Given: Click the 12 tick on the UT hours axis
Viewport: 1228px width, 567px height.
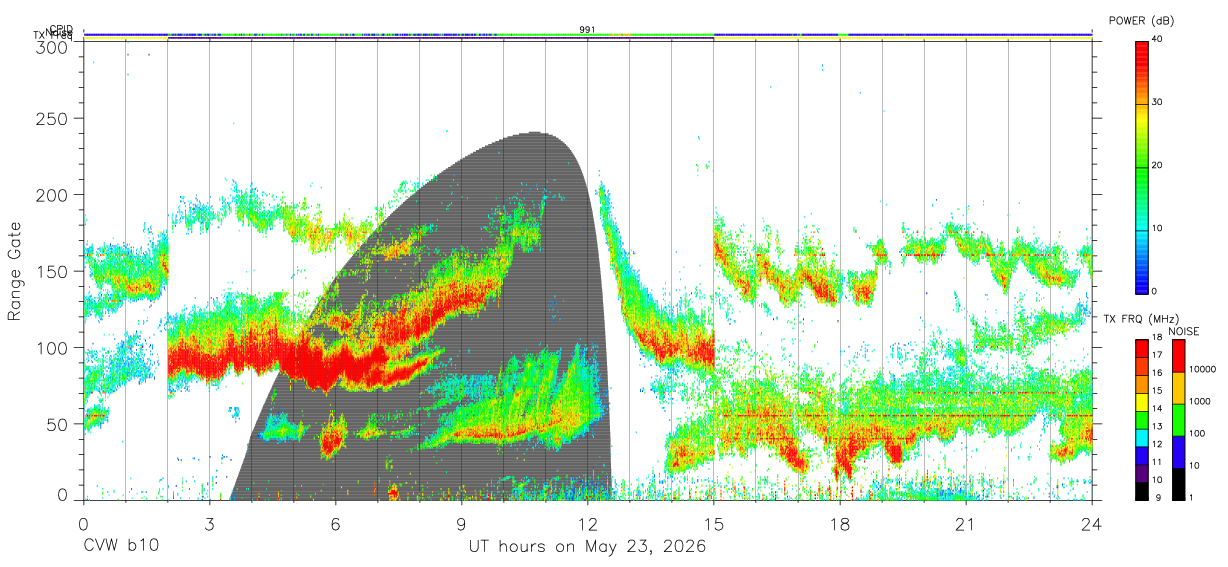Looking at the screenshot, I should click(x=587, y=524).
